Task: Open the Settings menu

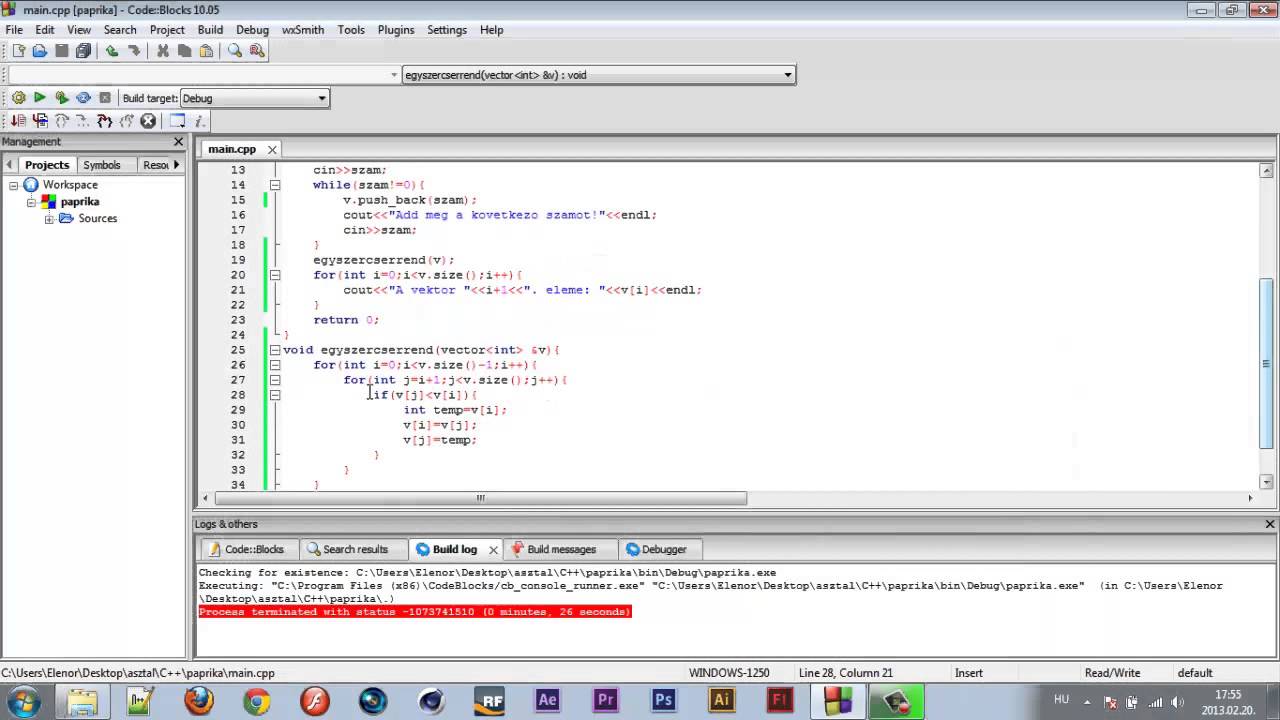Action: point(447,30)
